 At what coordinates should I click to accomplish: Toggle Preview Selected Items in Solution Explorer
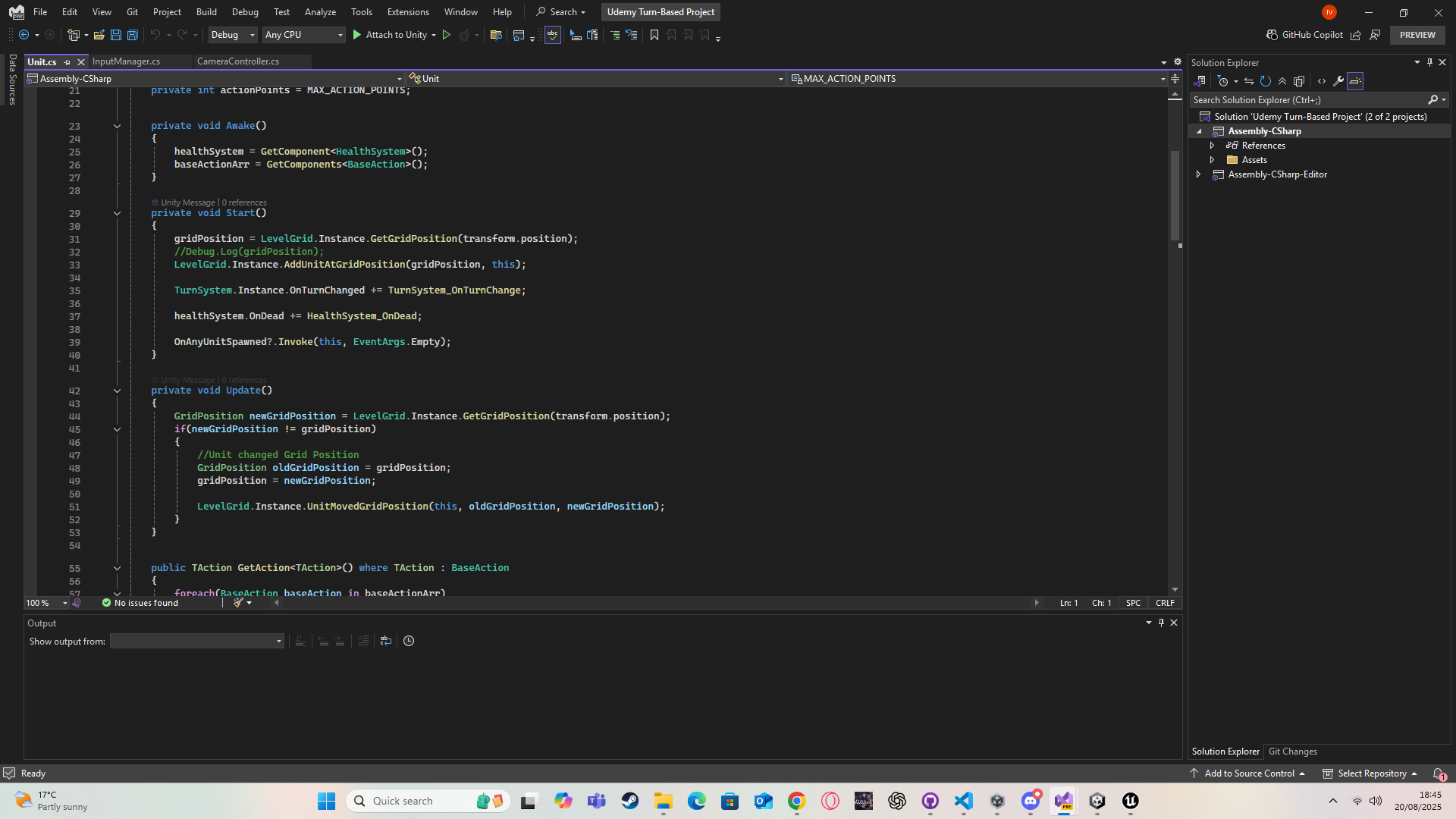(x=1355, y=81)
